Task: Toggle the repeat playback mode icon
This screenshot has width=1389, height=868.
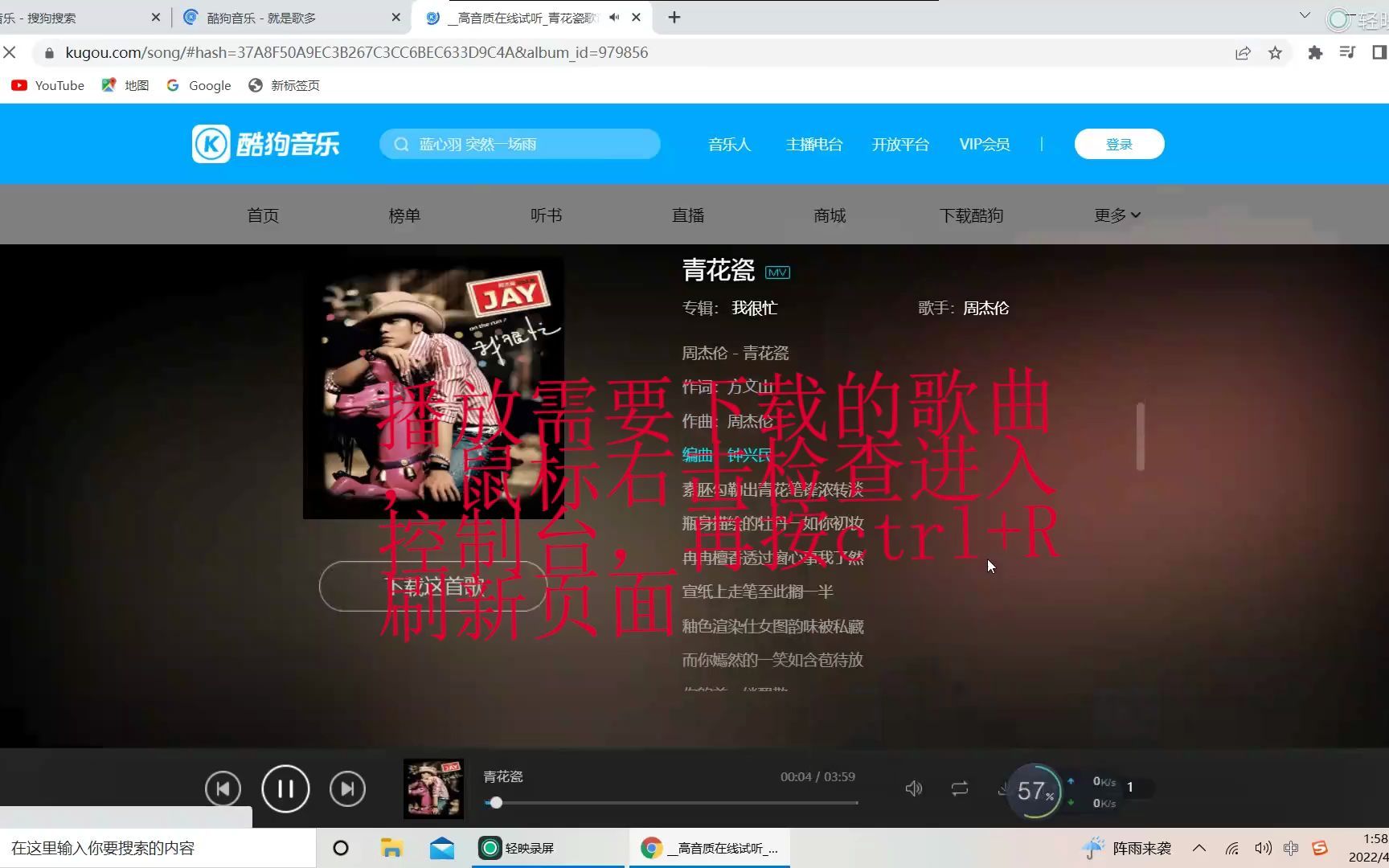Action: tap(959, 788)
